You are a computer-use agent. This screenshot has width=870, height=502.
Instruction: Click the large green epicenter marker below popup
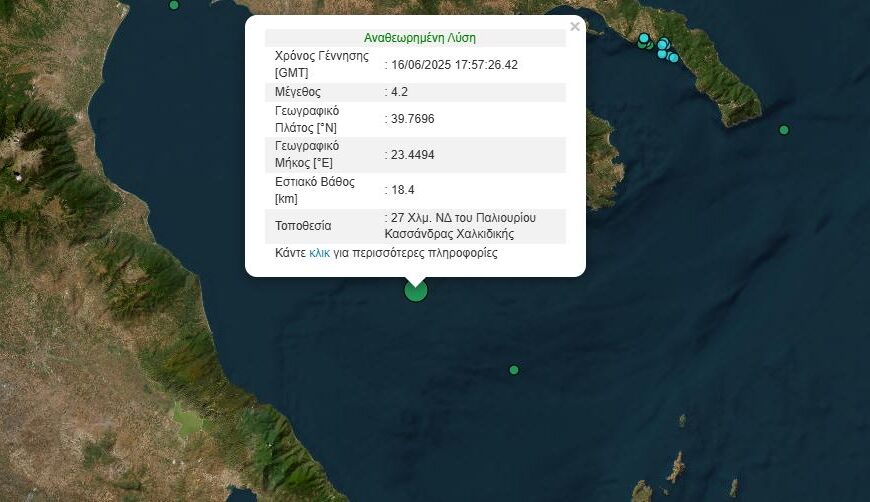[x=415, y=290]
